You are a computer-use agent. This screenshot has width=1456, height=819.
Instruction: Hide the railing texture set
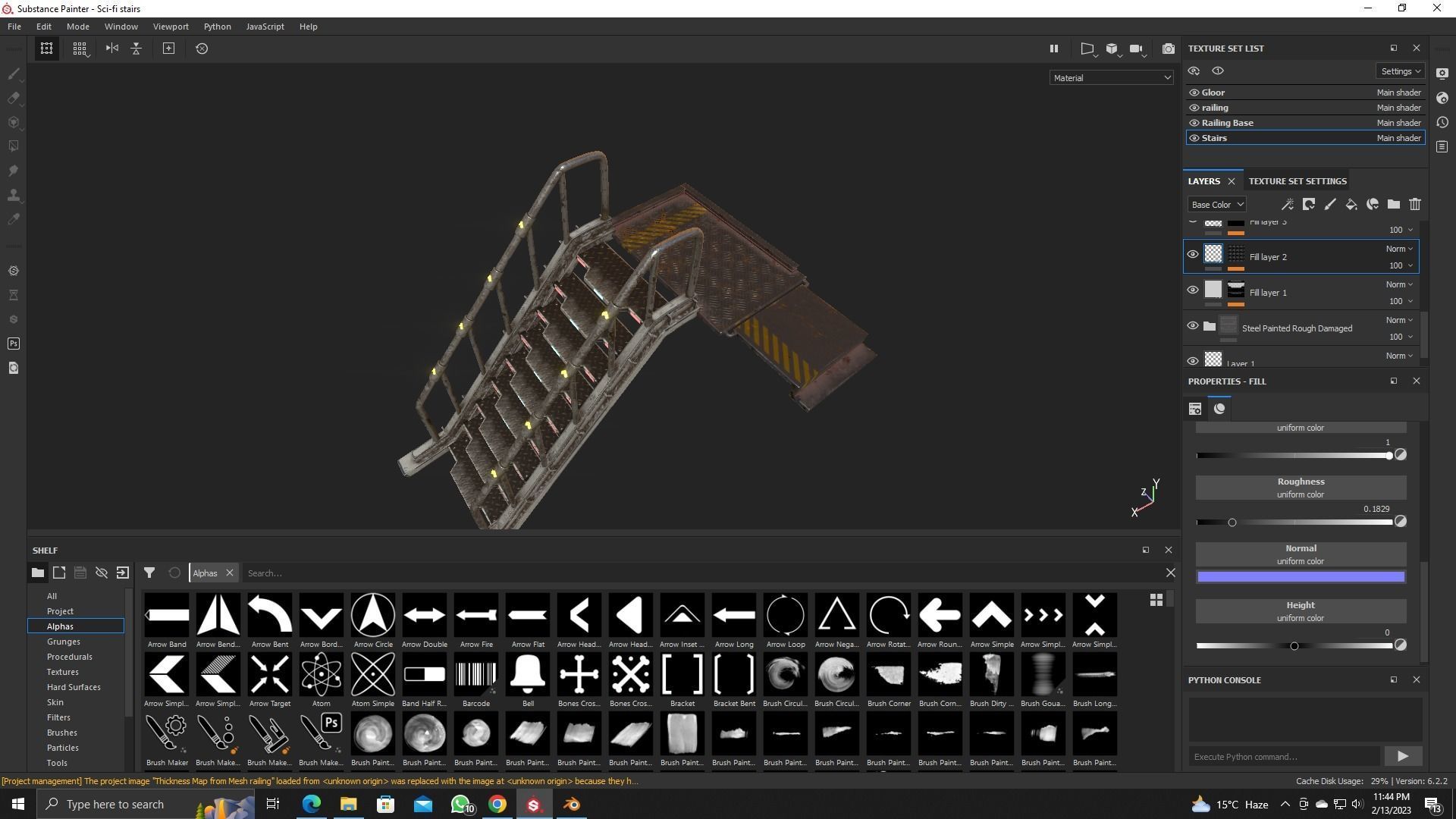(x=1194, y=108)
